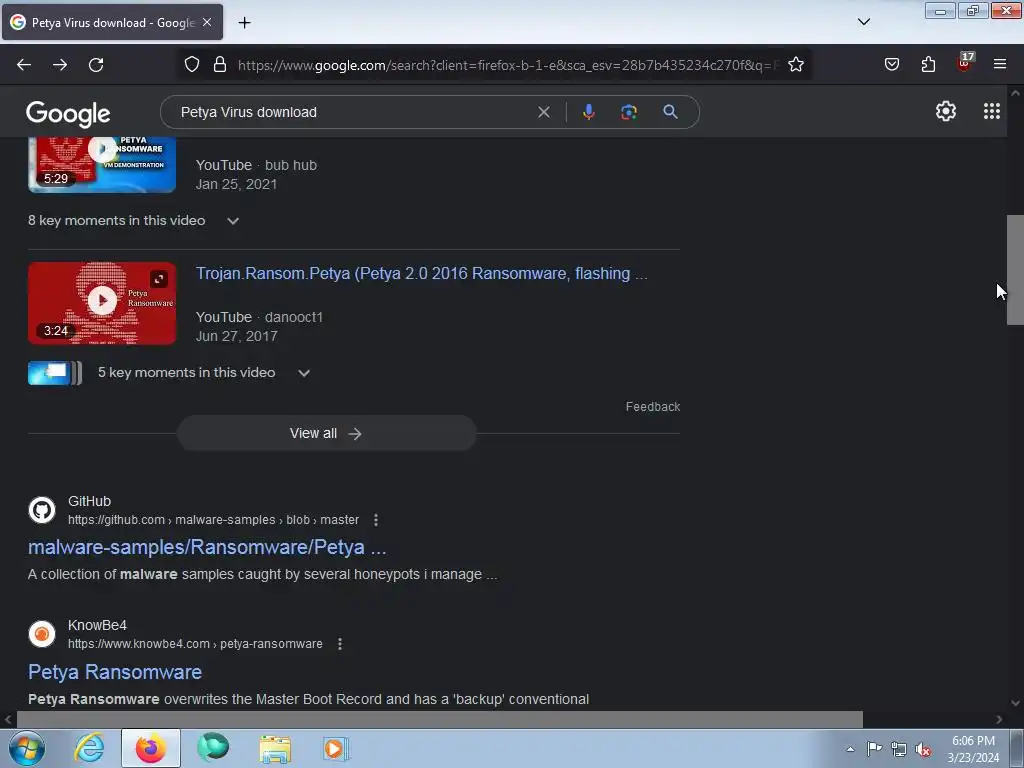This screenshot has width=1024, height=768.
Task: Click the key moments preview thumbnail
Action: pyautogui.click(x=55, y=373)
